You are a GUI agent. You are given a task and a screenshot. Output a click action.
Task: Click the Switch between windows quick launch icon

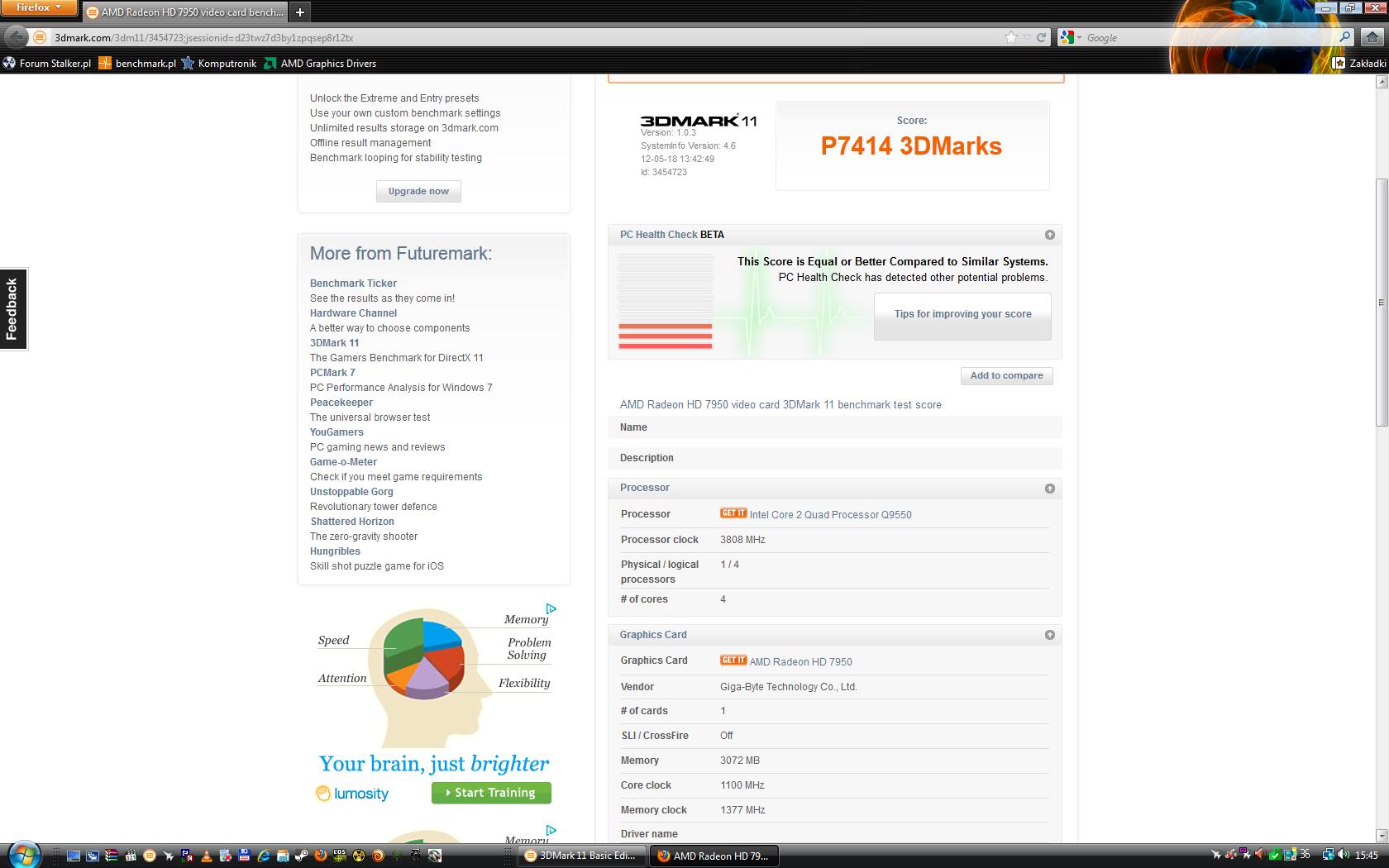[93, 856]
